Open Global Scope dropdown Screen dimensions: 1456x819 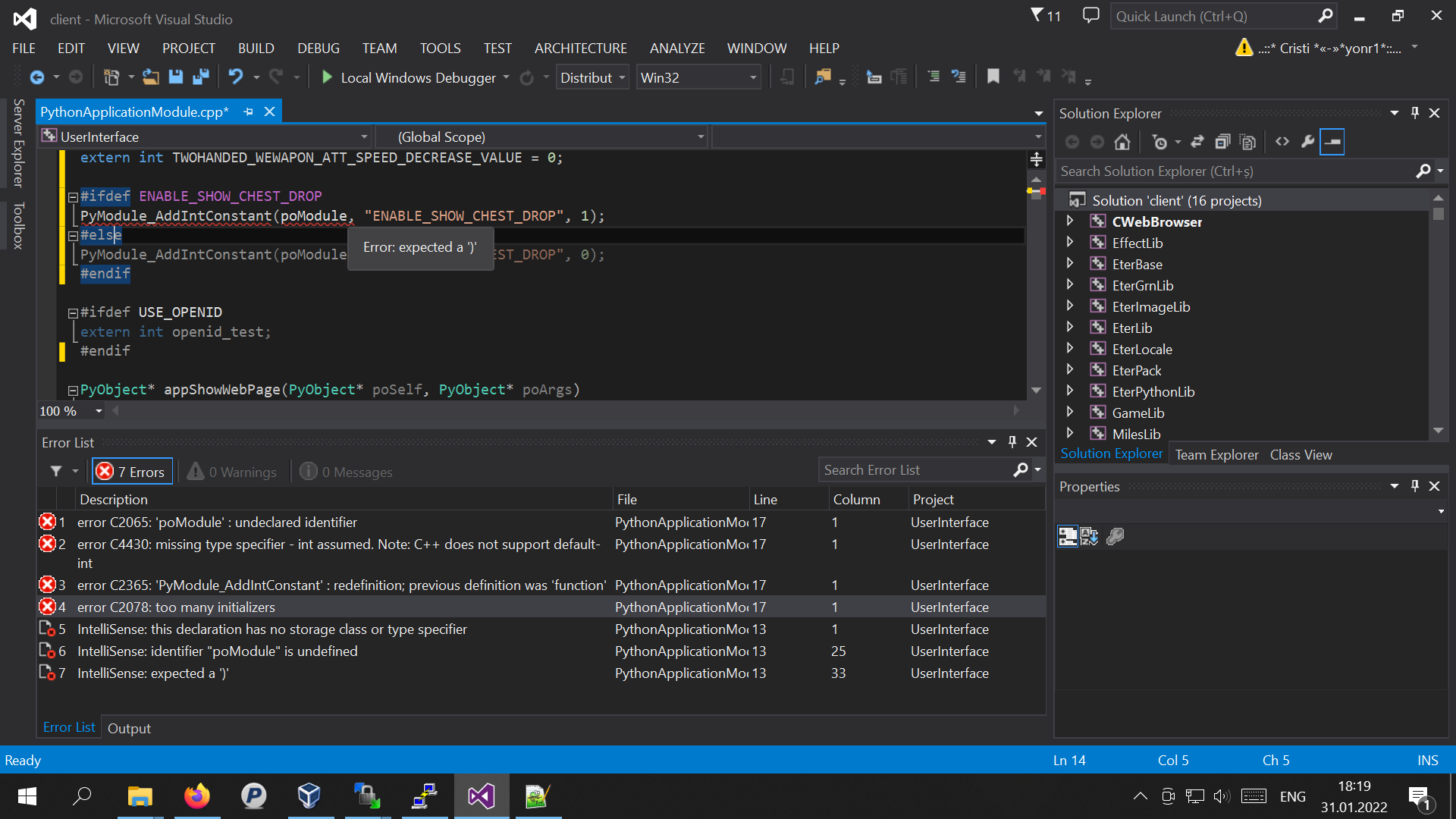[x=542, y=137]
